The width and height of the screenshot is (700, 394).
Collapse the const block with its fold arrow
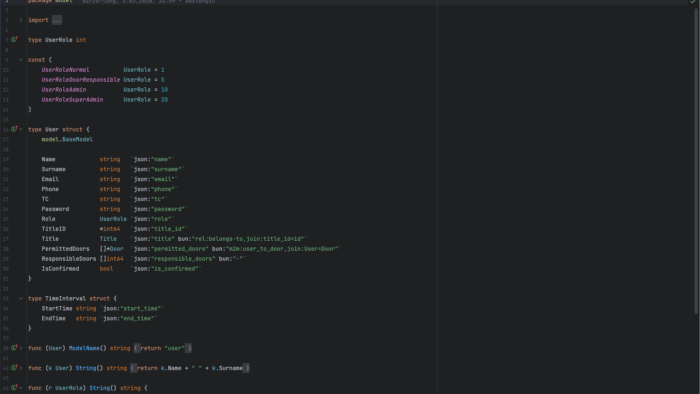(x=21, y=59)
